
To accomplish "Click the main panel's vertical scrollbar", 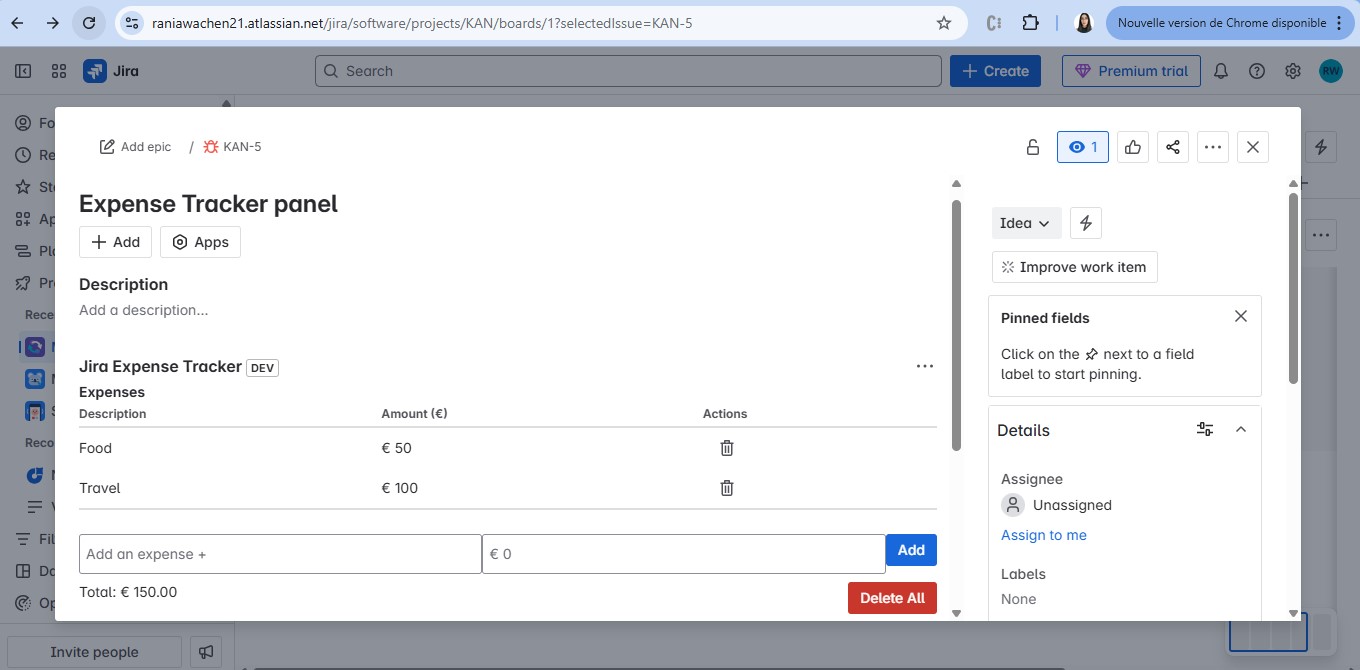I will 956,325.
